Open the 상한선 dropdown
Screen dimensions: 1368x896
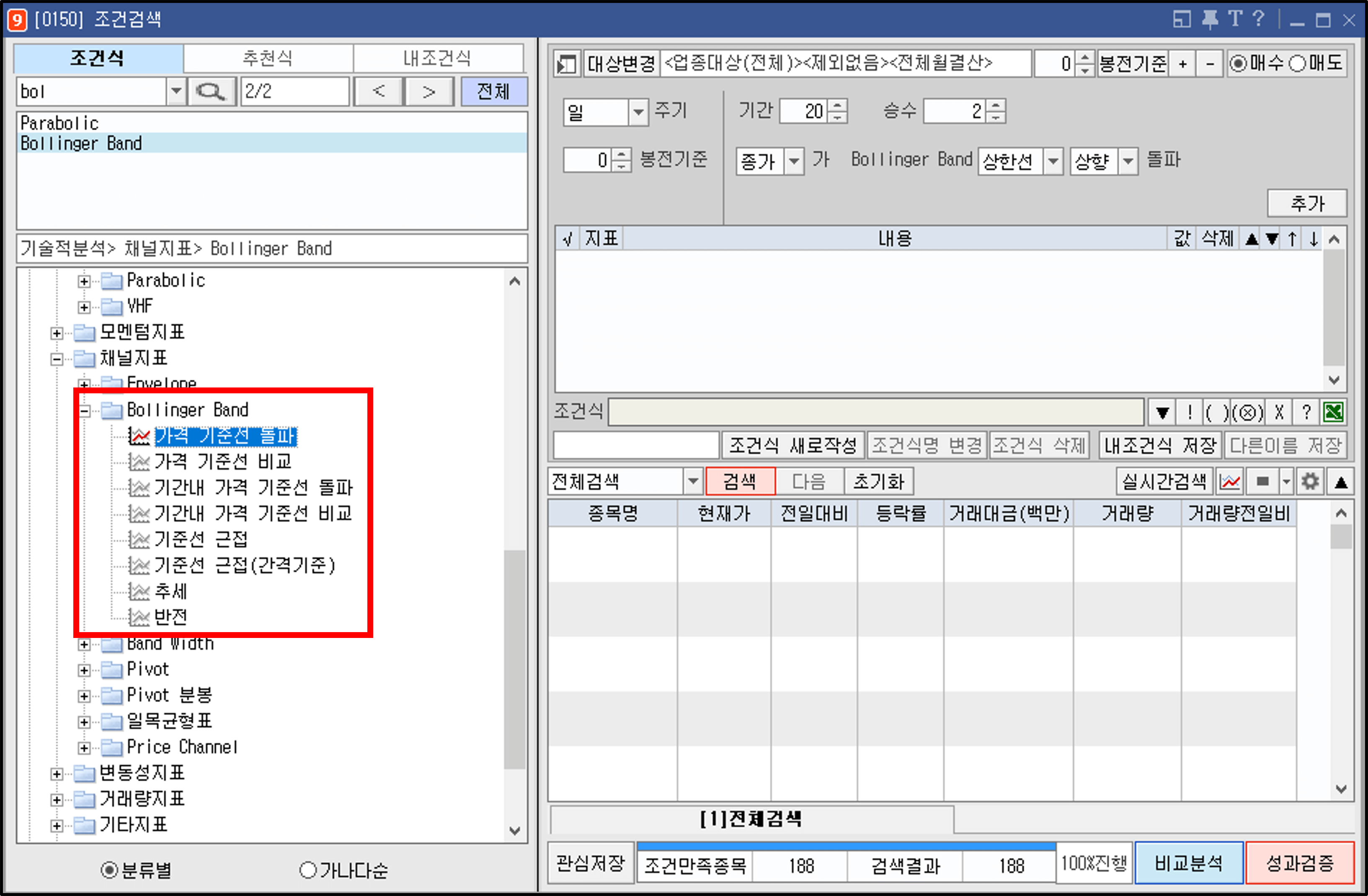click(1053, 162)
